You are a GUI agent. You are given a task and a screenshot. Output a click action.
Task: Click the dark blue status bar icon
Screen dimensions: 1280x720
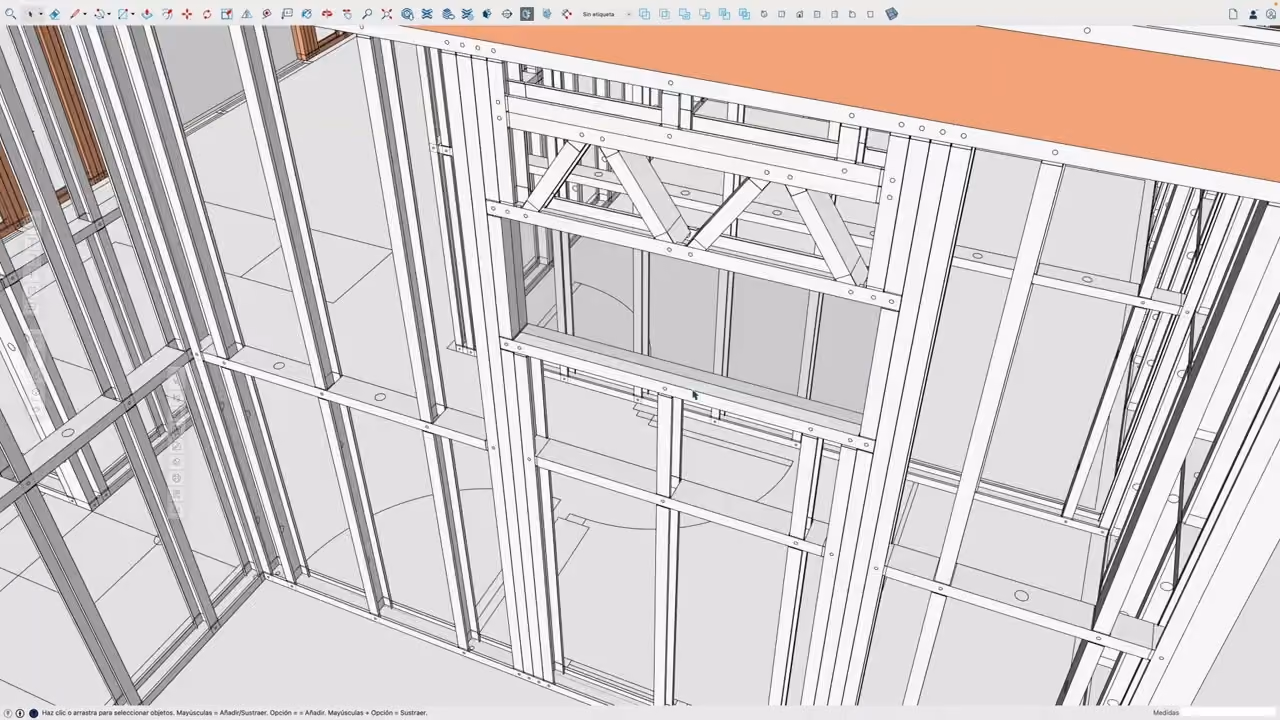[x=33, y=713]
